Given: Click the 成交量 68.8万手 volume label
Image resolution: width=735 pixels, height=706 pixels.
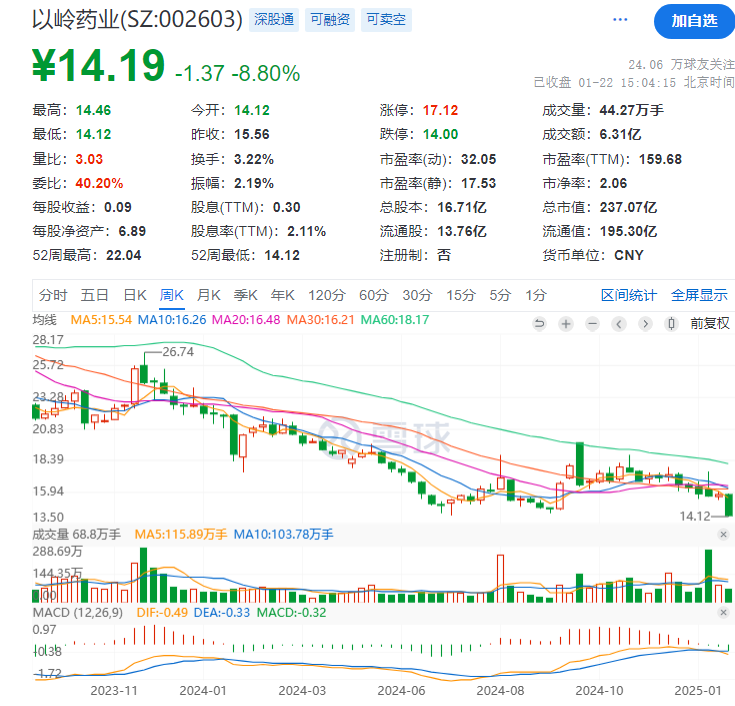Looking at the screenshot, I should point(76,534).
